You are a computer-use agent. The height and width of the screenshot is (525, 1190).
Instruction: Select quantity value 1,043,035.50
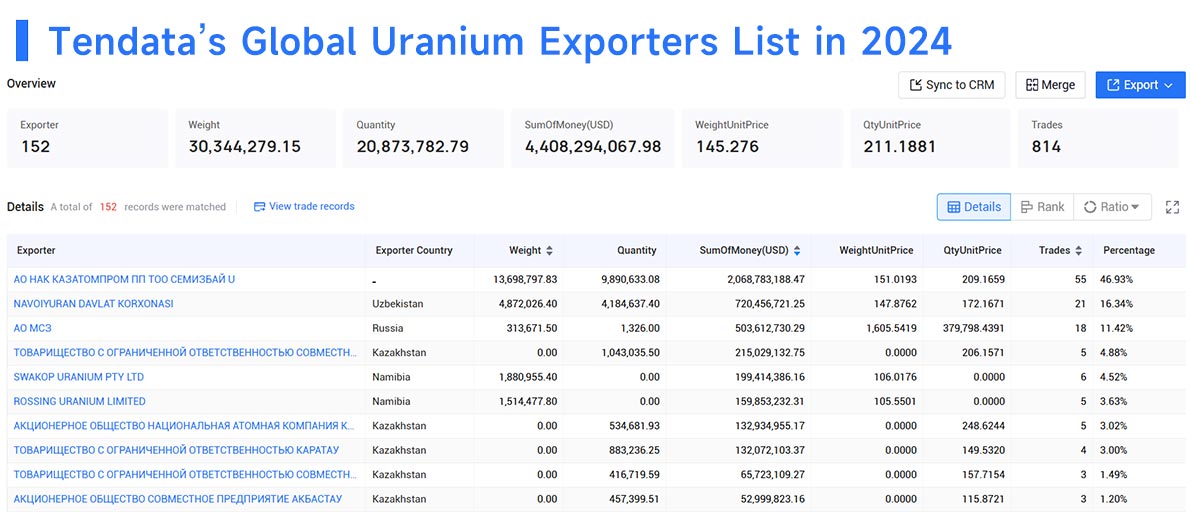pyautogui.click(x=630, y=353)
